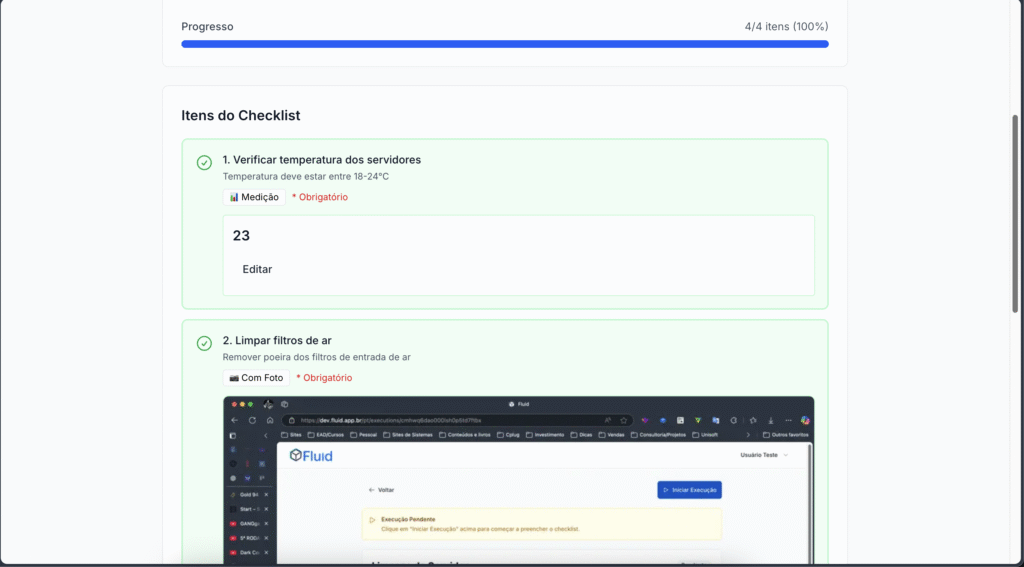Toggle the check circle on Limpar filtros de ar
This screenshot has height=567, width=1024.
(x=204, y=343)
